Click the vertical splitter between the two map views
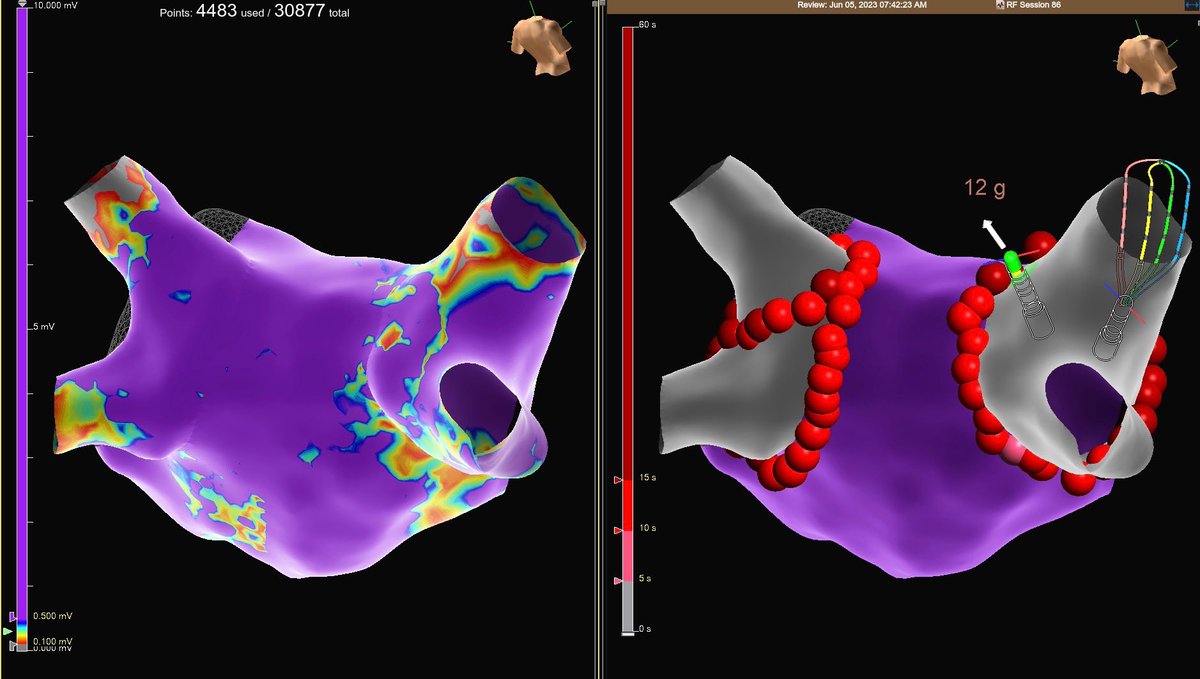Screen dimensions: 1200x679 [x=598, y=340]
